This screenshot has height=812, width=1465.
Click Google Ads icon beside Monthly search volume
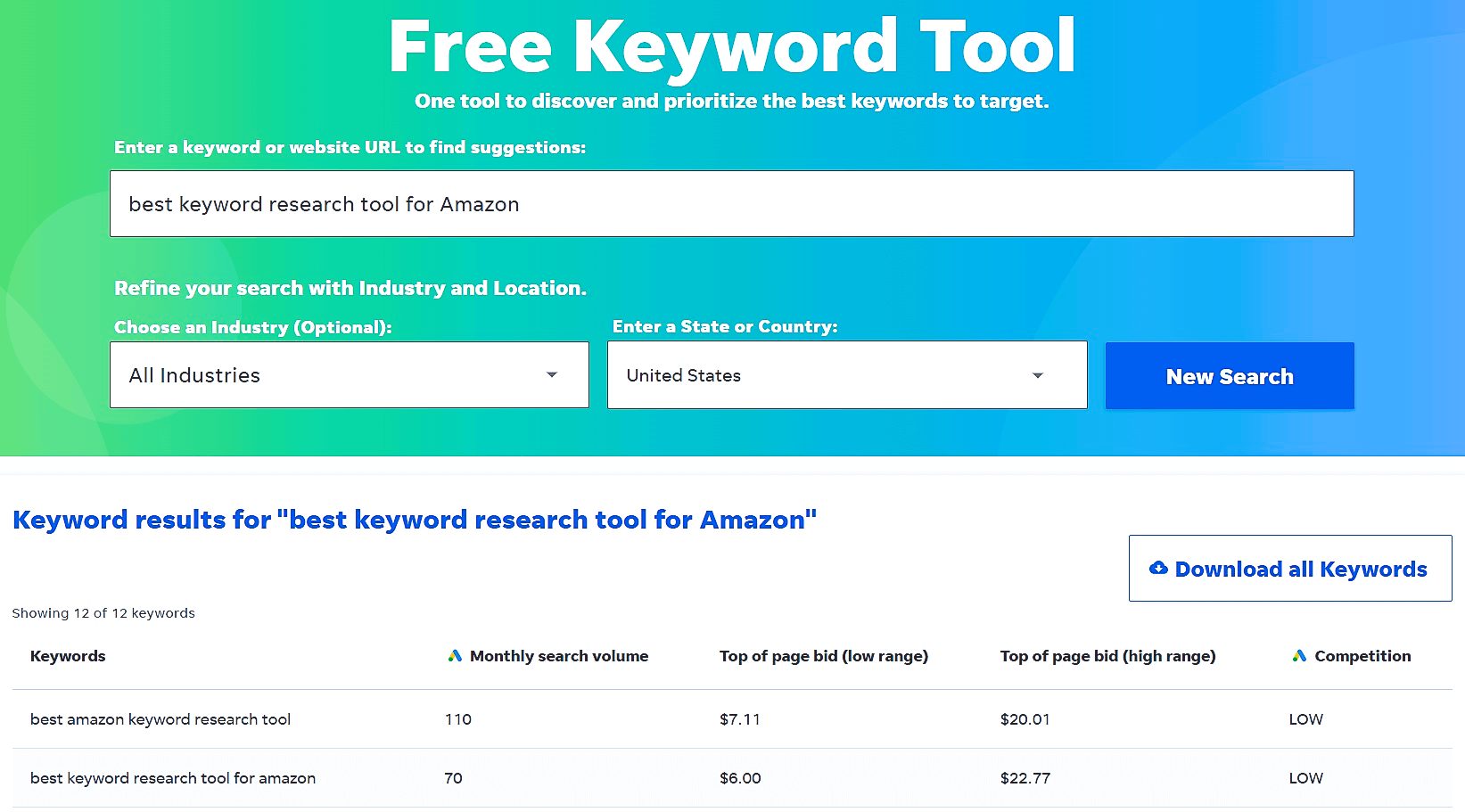[x=455, y=656]
